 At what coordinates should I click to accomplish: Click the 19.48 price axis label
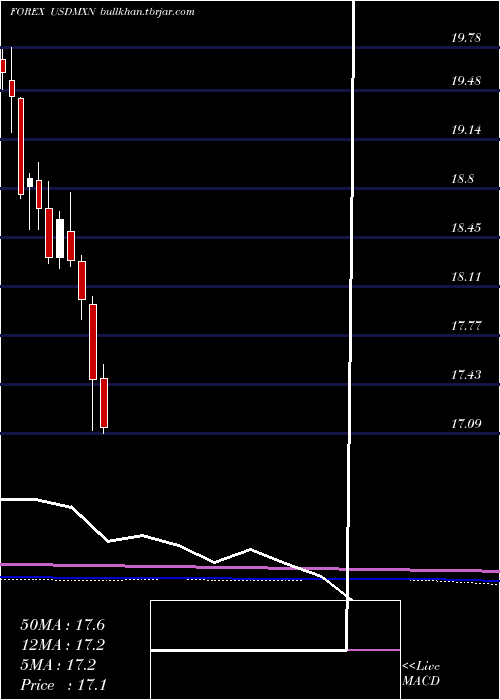click(466, 81)
